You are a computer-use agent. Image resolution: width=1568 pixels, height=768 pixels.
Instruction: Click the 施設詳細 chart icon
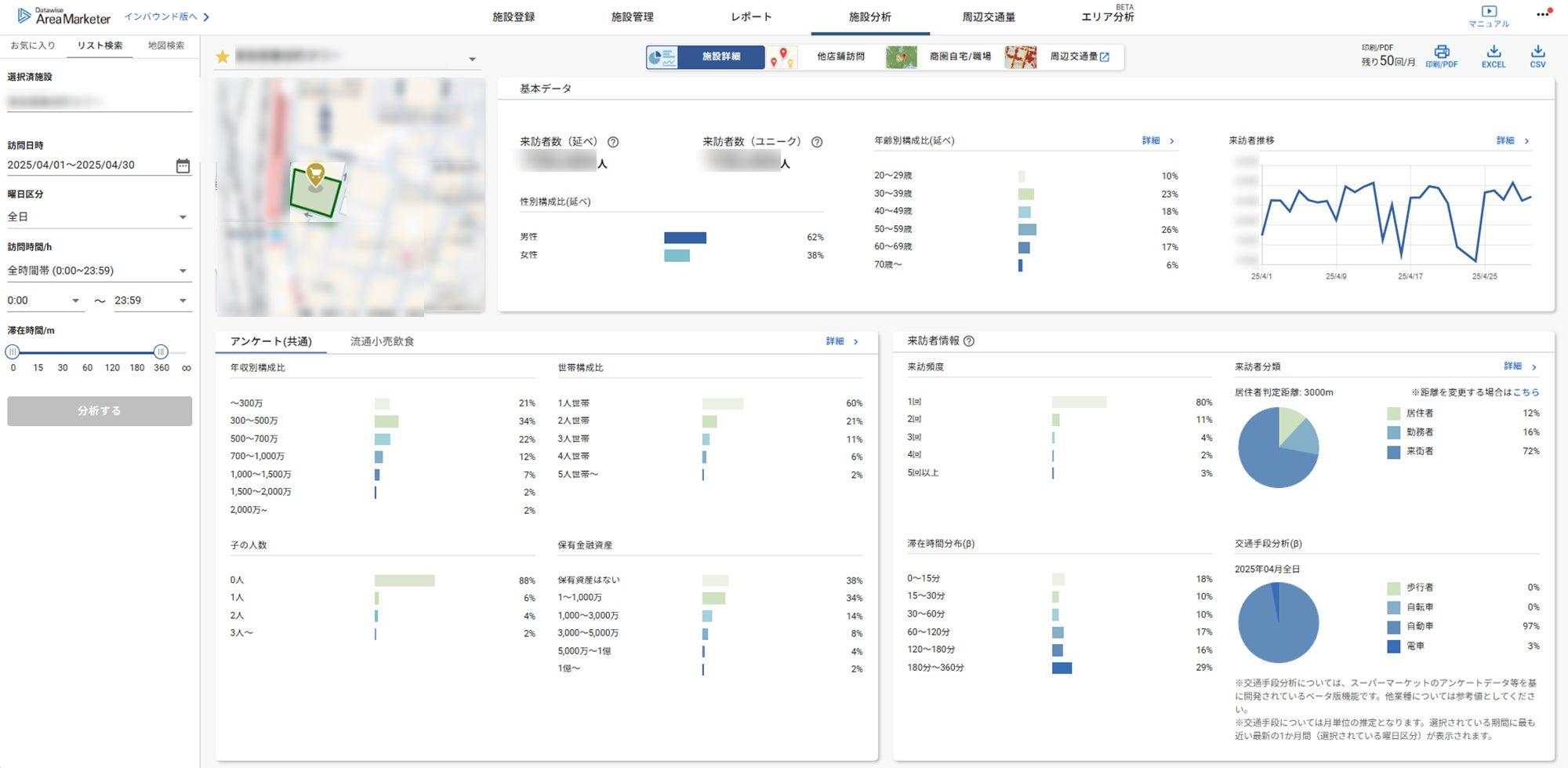tap(662, 57)
